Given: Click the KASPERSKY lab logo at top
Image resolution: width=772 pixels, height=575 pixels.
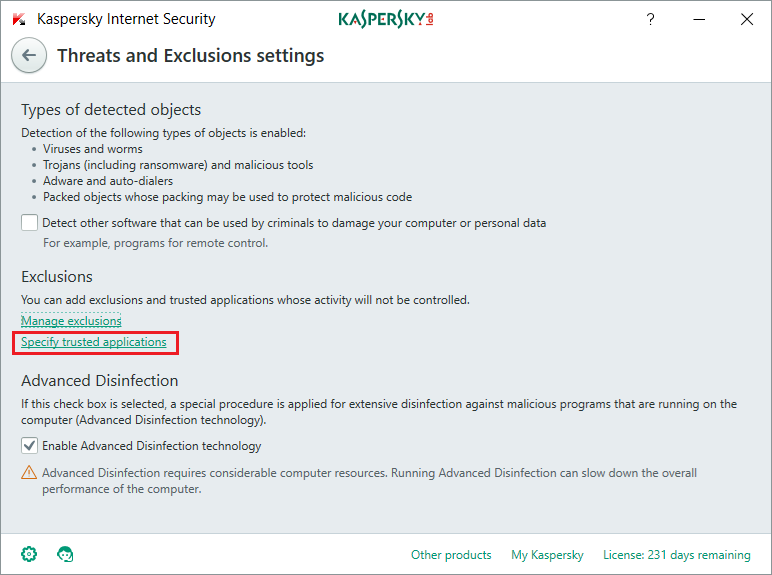Looking at the screenshot, I should pos(386,19).
